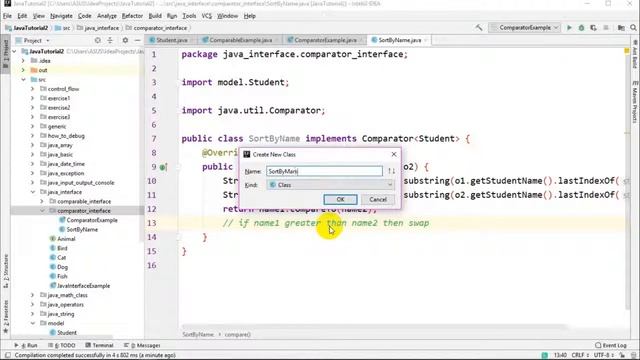Open the Terminal tool window

pos(99,345)
